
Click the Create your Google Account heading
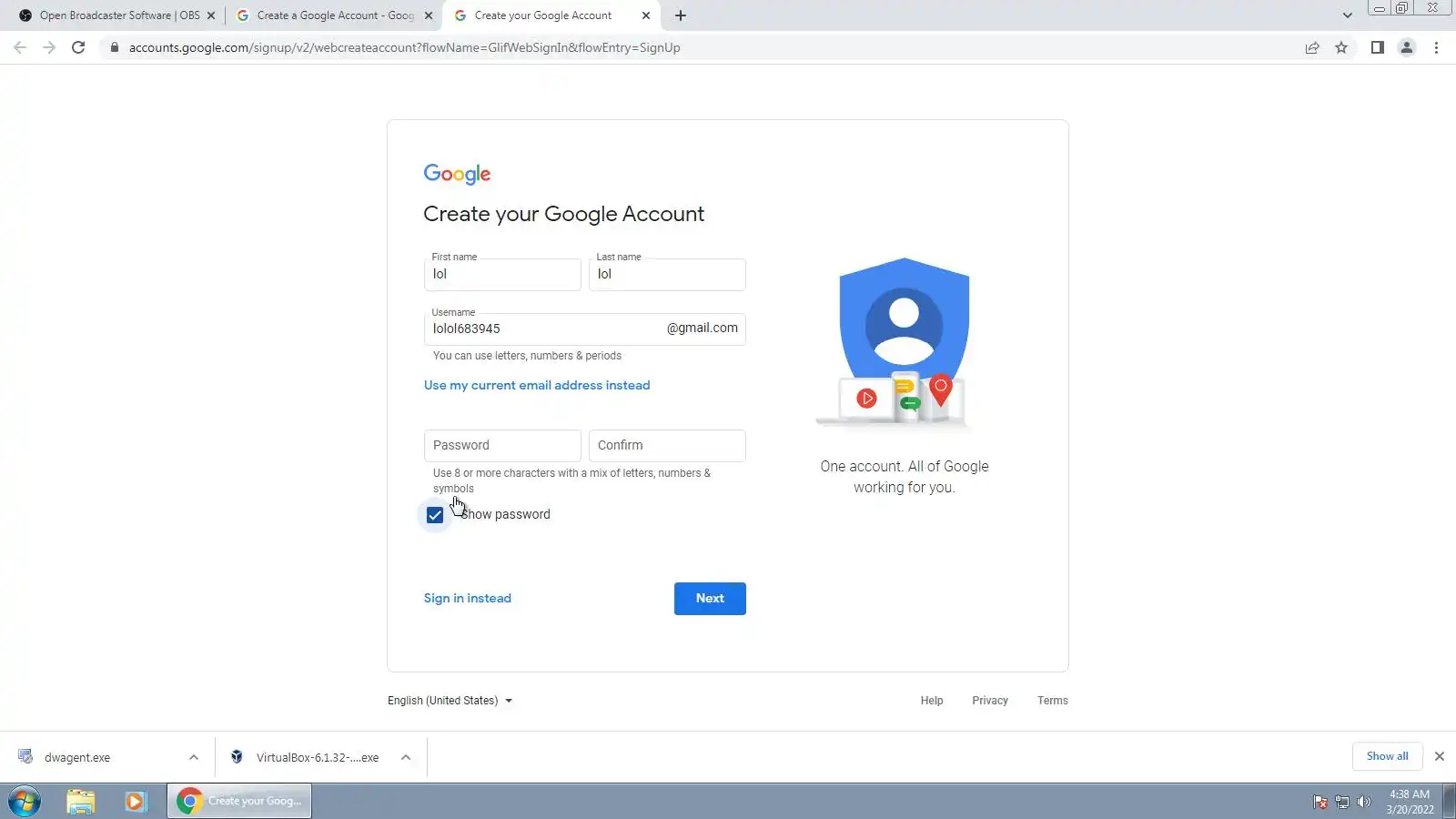[564, 215]
